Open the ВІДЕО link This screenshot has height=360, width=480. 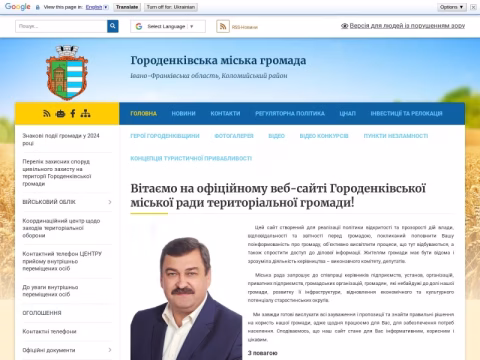tap(277, 136)
